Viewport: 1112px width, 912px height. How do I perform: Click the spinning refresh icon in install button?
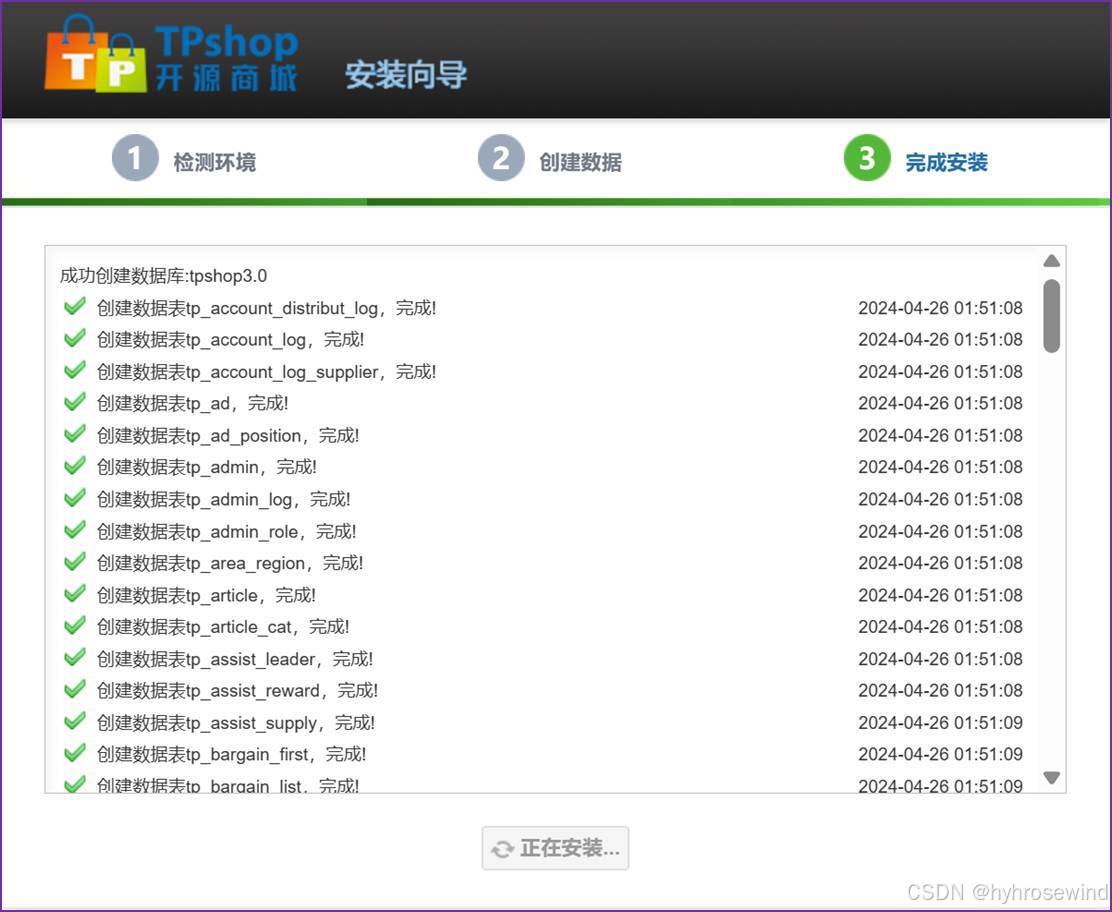pos(503,849)
